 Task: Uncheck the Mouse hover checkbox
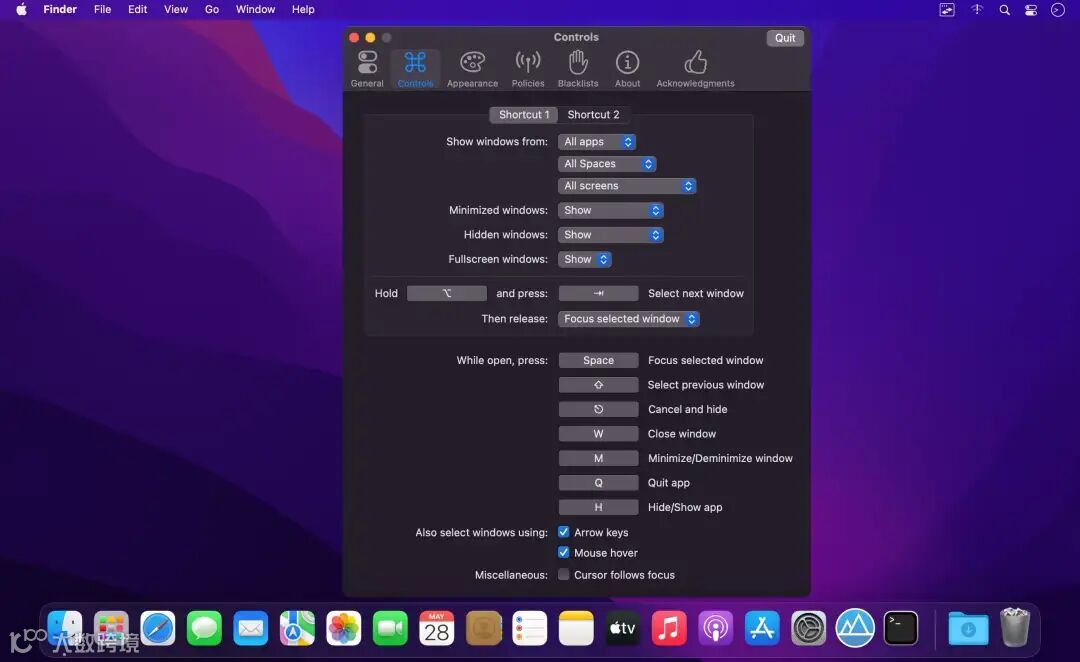pyautogui.click(x=563, y=552)
